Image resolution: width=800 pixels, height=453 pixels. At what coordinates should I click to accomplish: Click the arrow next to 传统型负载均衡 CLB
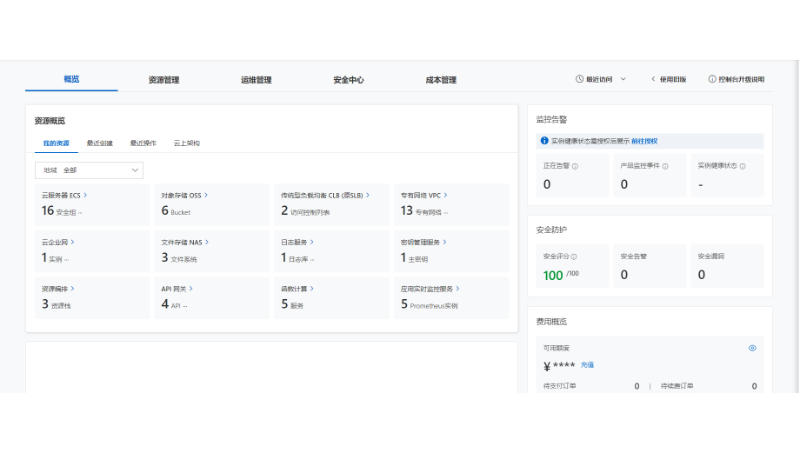click(368, 195)
